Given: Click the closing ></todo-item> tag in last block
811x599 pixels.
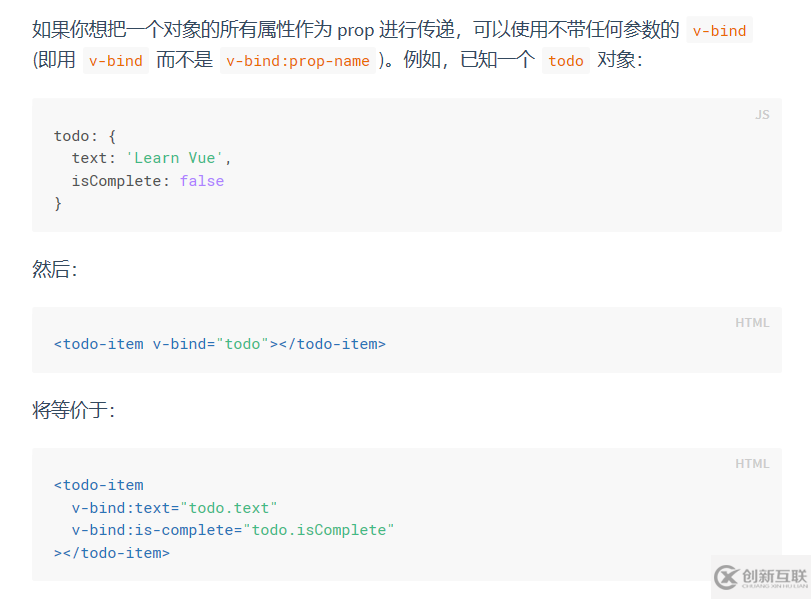Looking at the screenshot, I should [111, 553].
